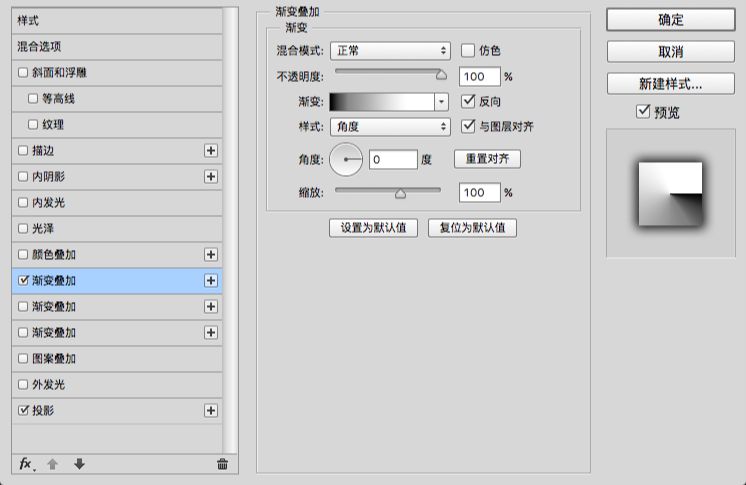The image size is (746, 485).
Task: Add another 内阴影 effect with its plus icon
Action: 211,177
